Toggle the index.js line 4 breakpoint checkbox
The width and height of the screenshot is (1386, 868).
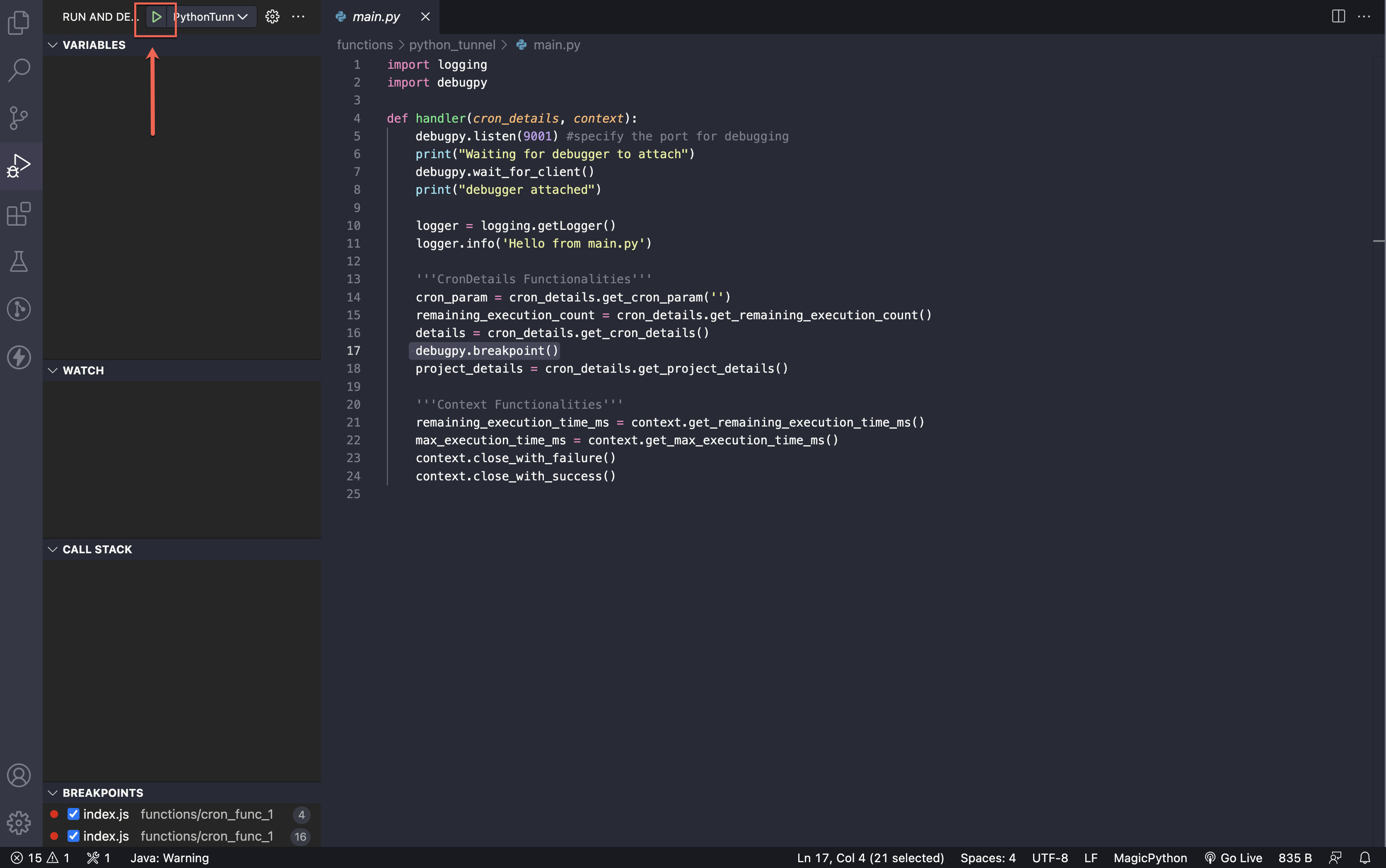click(73, 814)
